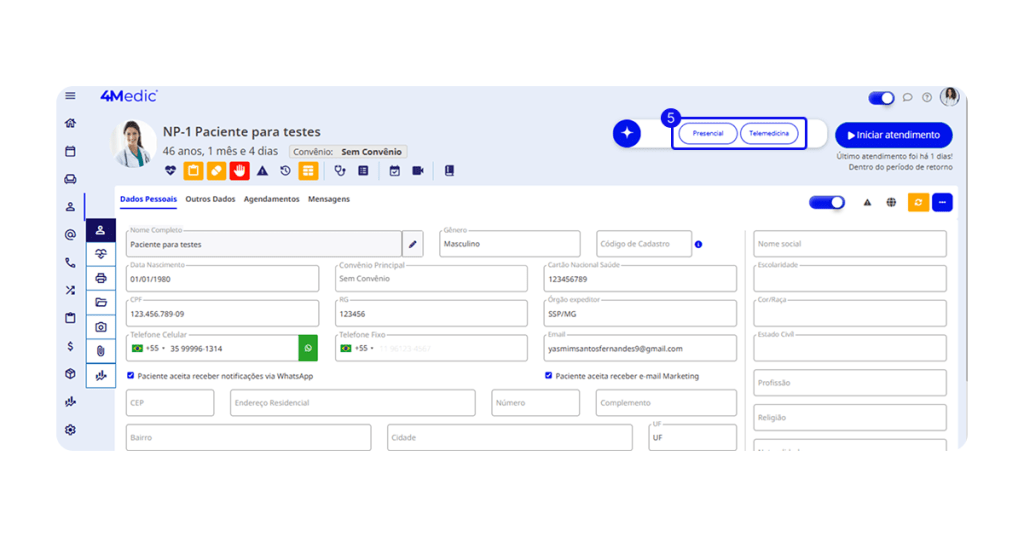The image size is (1024, 537).
Task: Select the Telemedicina option button
Action: (769, 133)
